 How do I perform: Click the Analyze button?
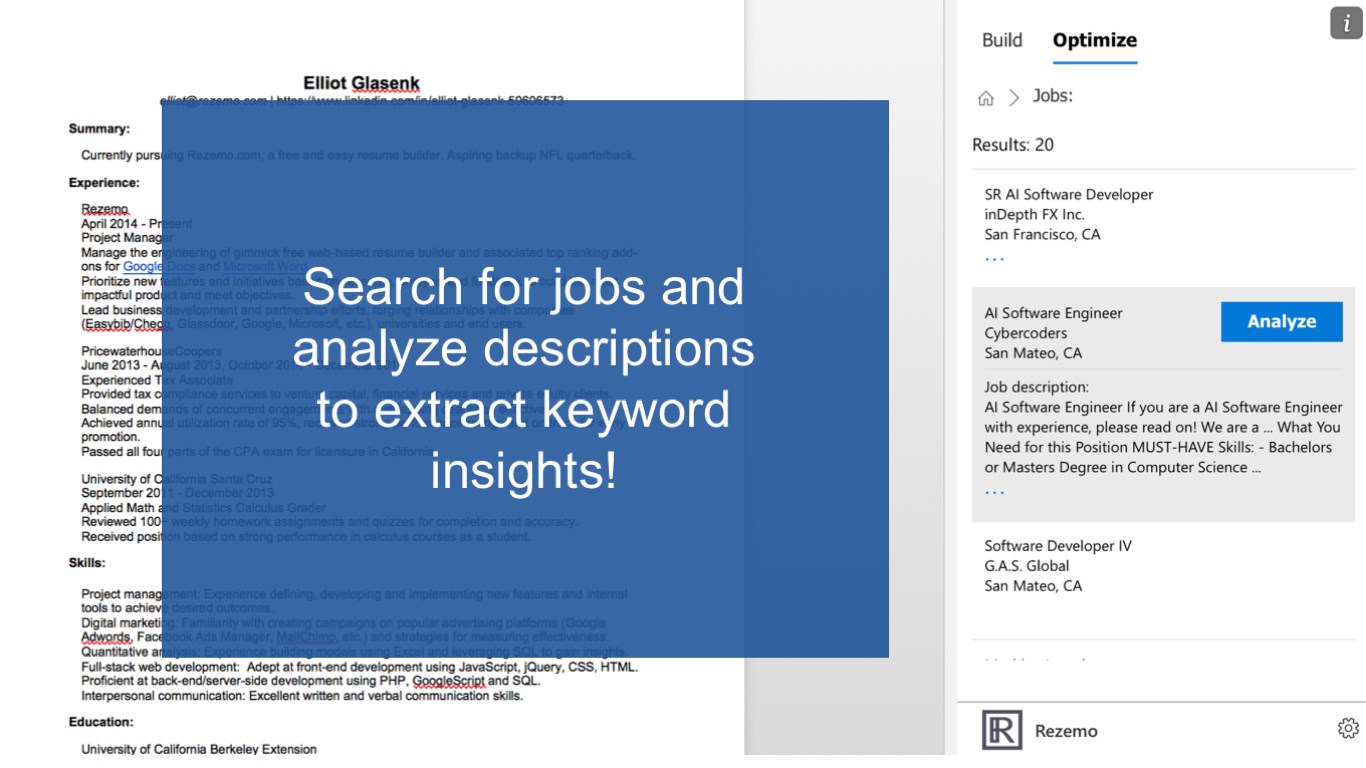1281,321
